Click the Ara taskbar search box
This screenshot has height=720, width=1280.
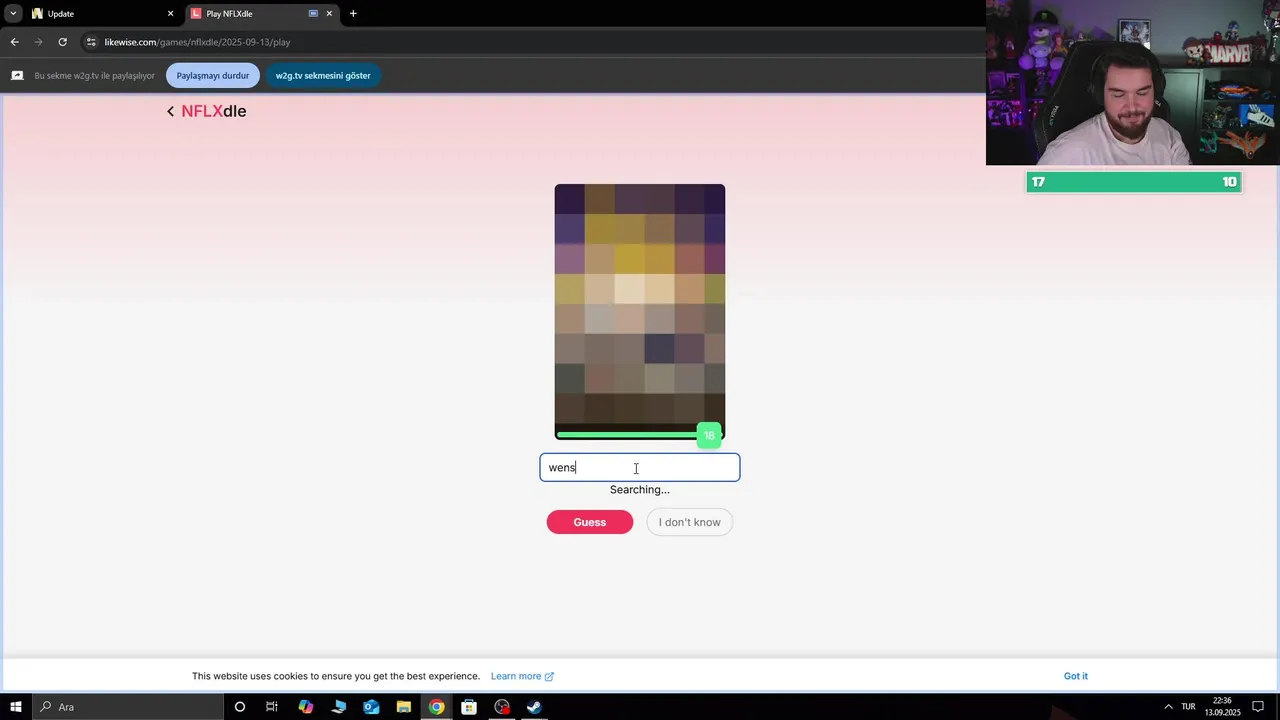[x=128, y=707]
